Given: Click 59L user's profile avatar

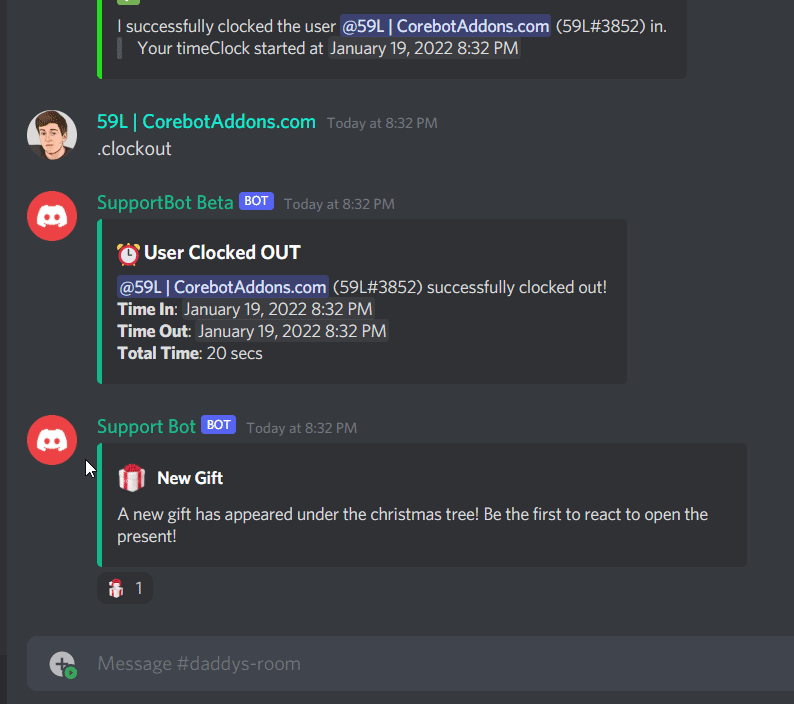Looking at the screenshot, I should [52, 135].
